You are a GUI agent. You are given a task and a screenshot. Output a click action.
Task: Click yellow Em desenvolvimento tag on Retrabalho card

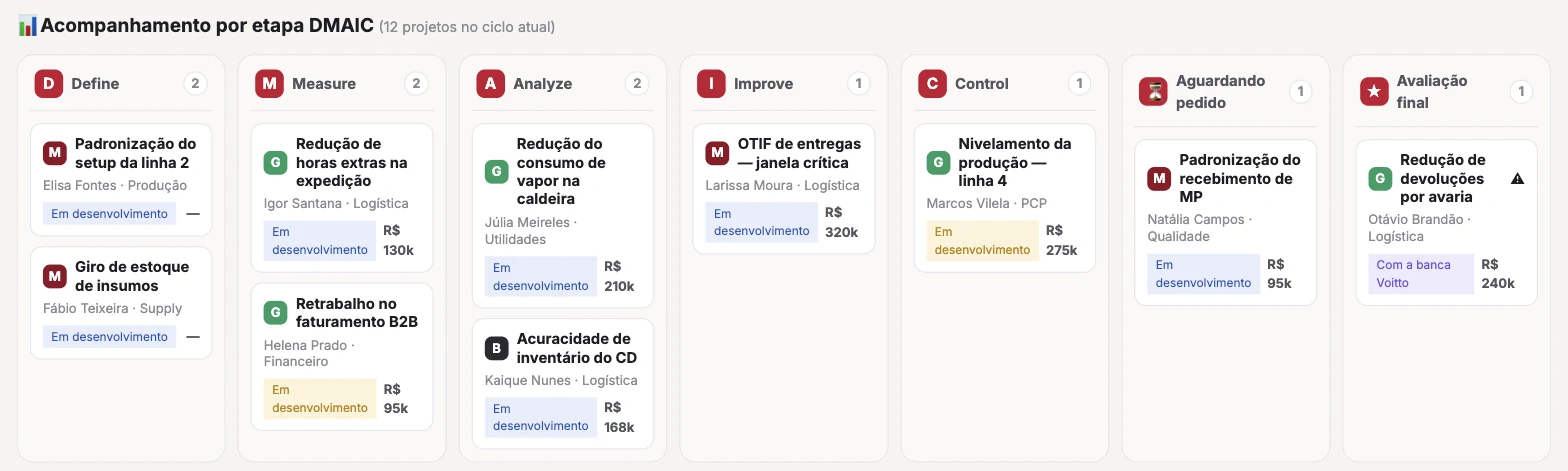point(320,399)
